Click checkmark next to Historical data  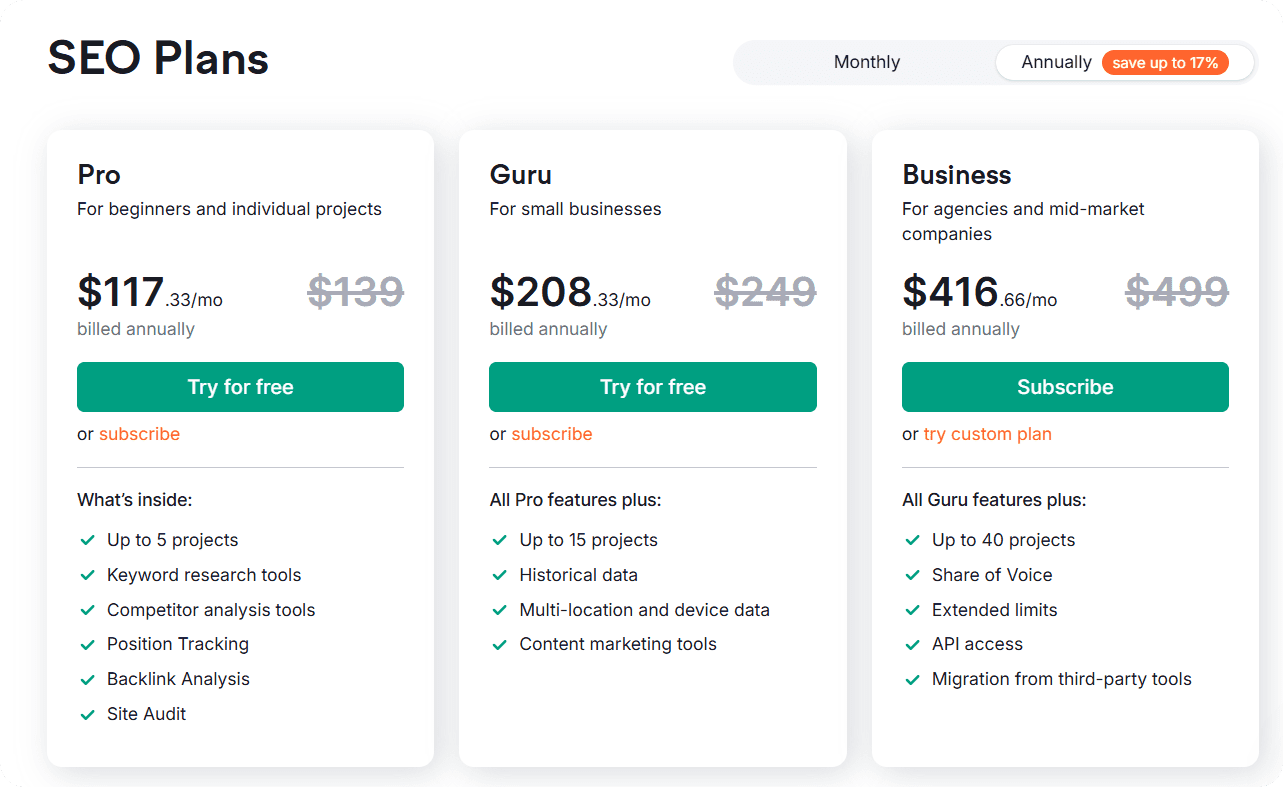pos(500,575)
